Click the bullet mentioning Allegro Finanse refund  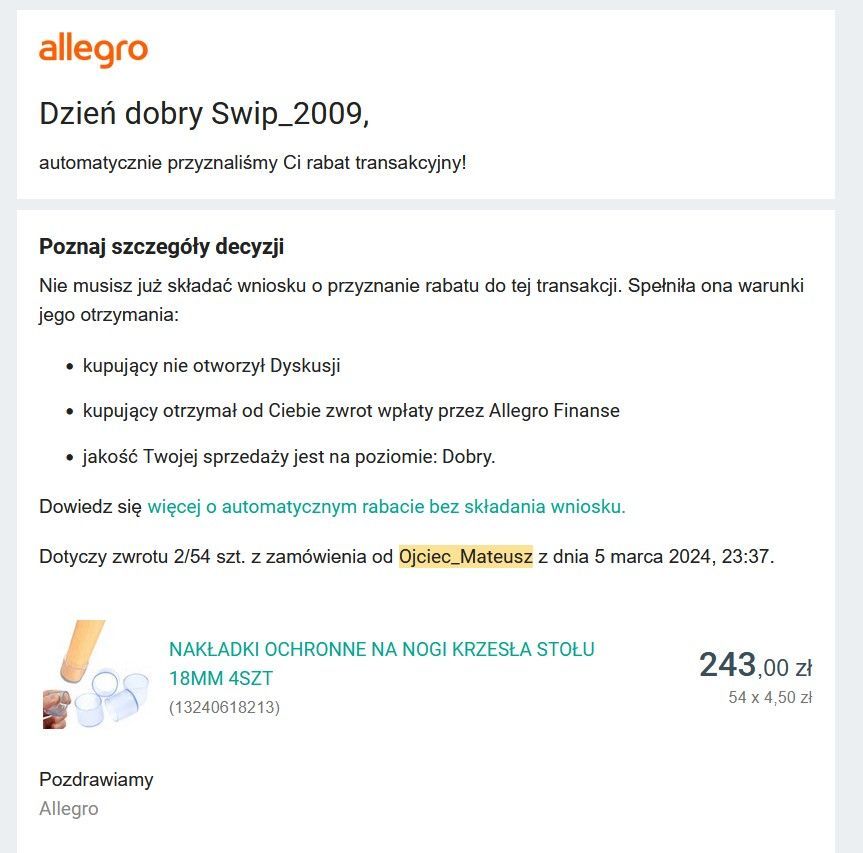tap(351, 411)
